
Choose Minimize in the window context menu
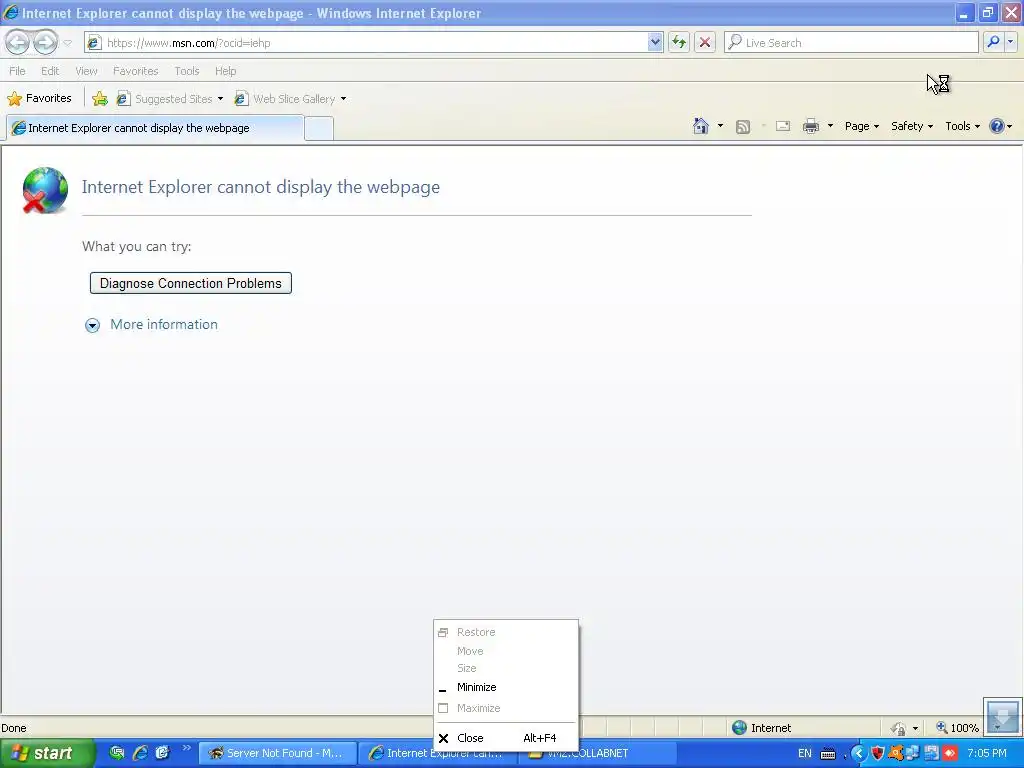point(505,687)
